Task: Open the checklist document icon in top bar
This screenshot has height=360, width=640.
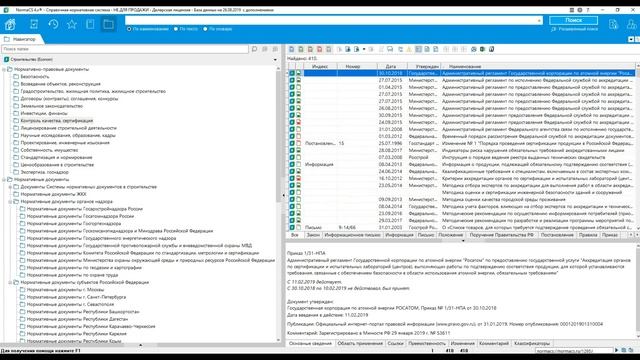Action: 34,24
